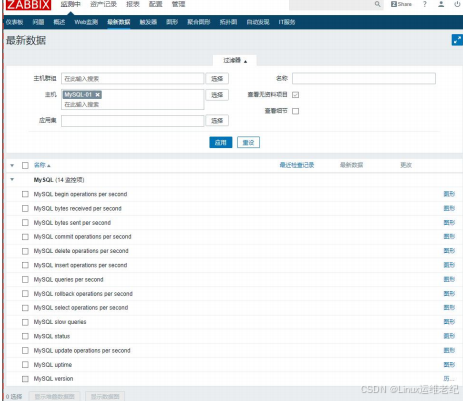Open the 管理 menu
The height and width of the screenshot is (401, 463).
click(x=178, y=4)
